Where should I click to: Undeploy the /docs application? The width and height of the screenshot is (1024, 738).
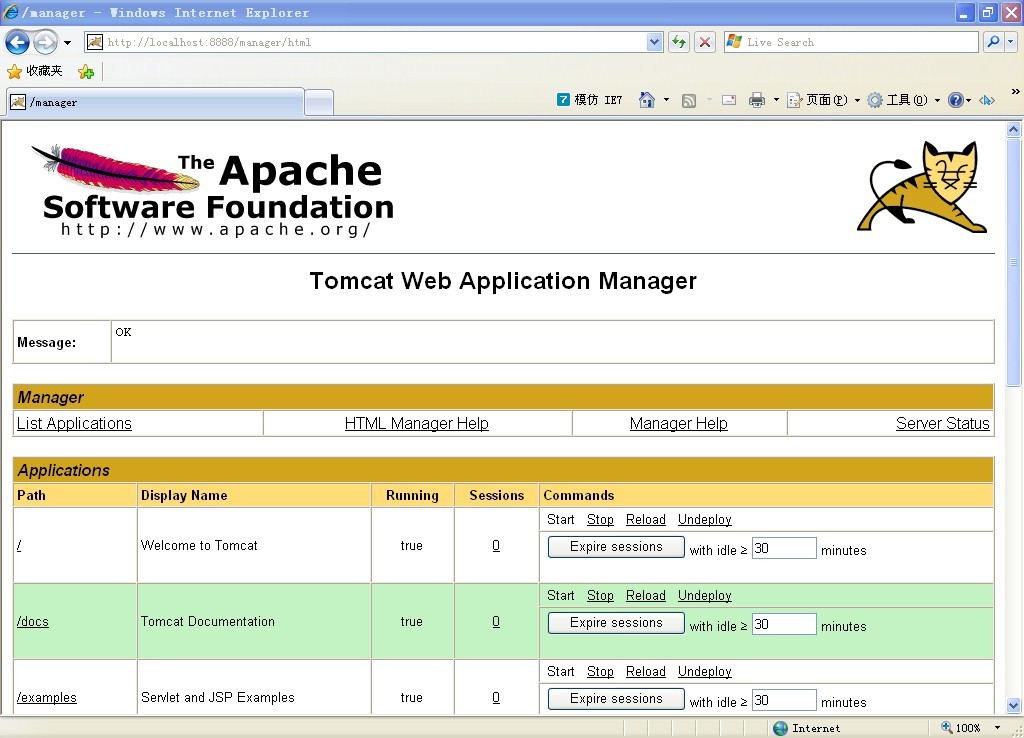705,596
